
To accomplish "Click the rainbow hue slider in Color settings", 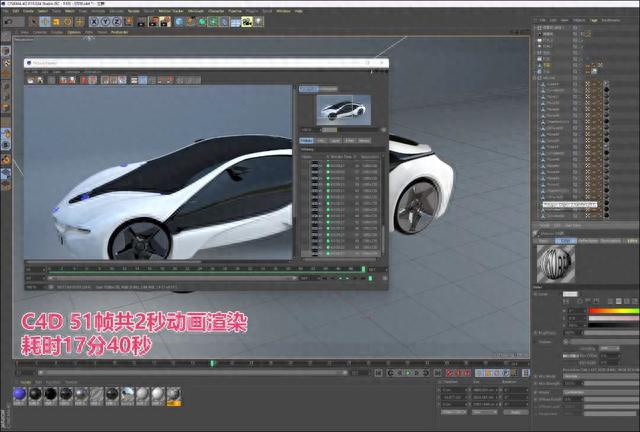I will coord(613,311).
